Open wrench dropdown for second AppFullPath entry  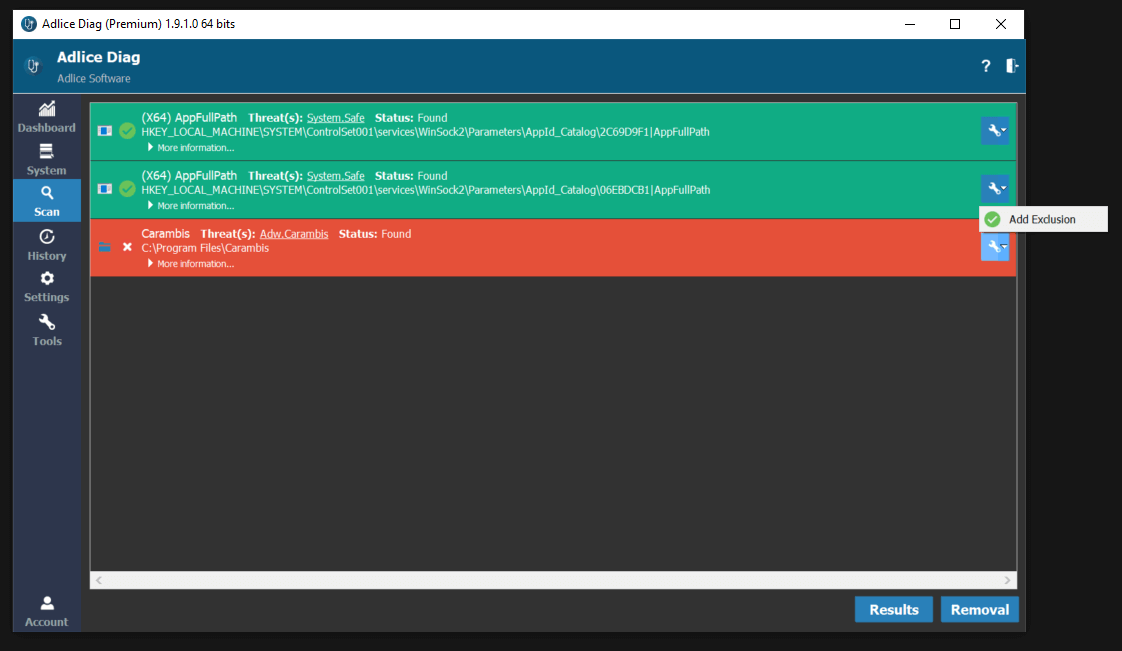pyautogui.click(x=994, y=188)
